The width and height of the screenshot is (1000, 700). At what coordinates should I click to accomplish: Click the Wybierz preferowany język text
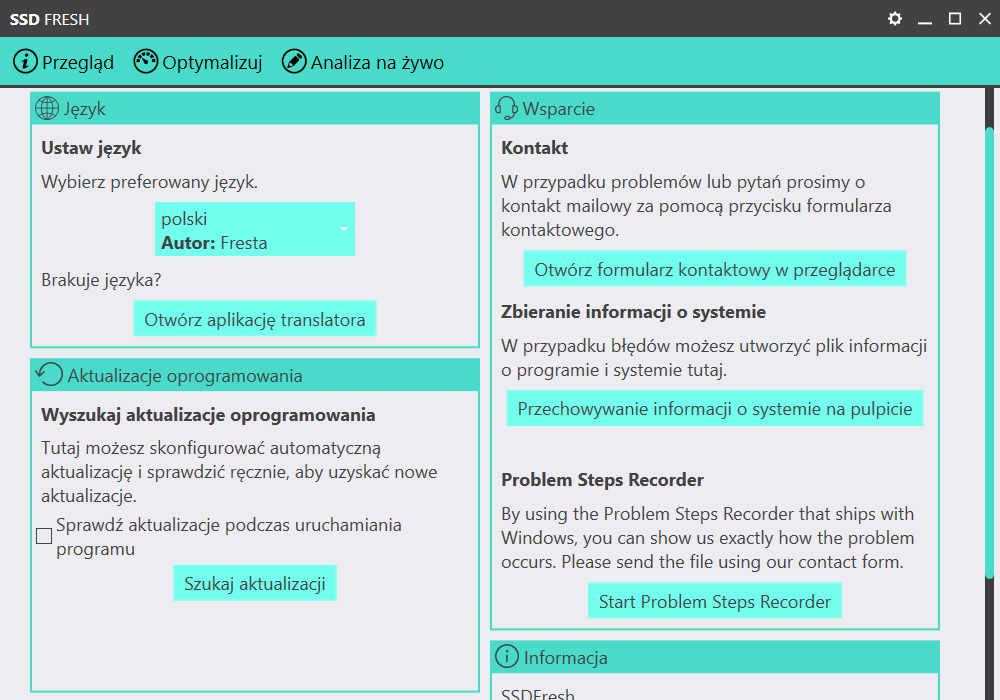[x=150, y=182]
